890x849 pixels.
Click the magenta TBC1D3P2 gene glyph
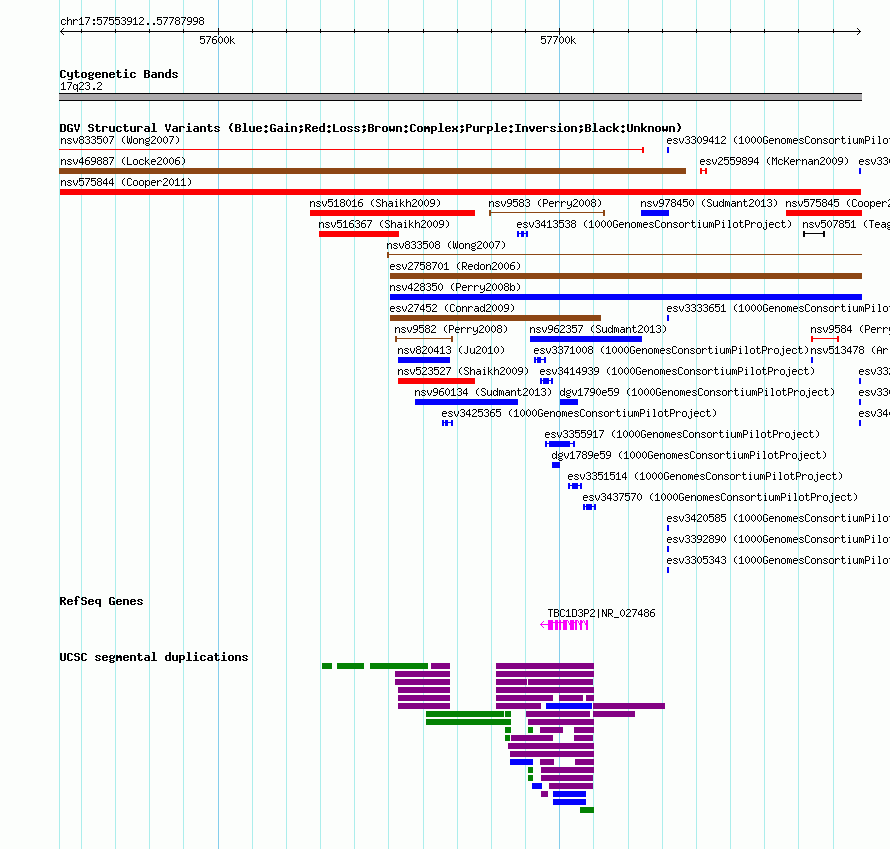pyautogui.click(x=564, y=625)
